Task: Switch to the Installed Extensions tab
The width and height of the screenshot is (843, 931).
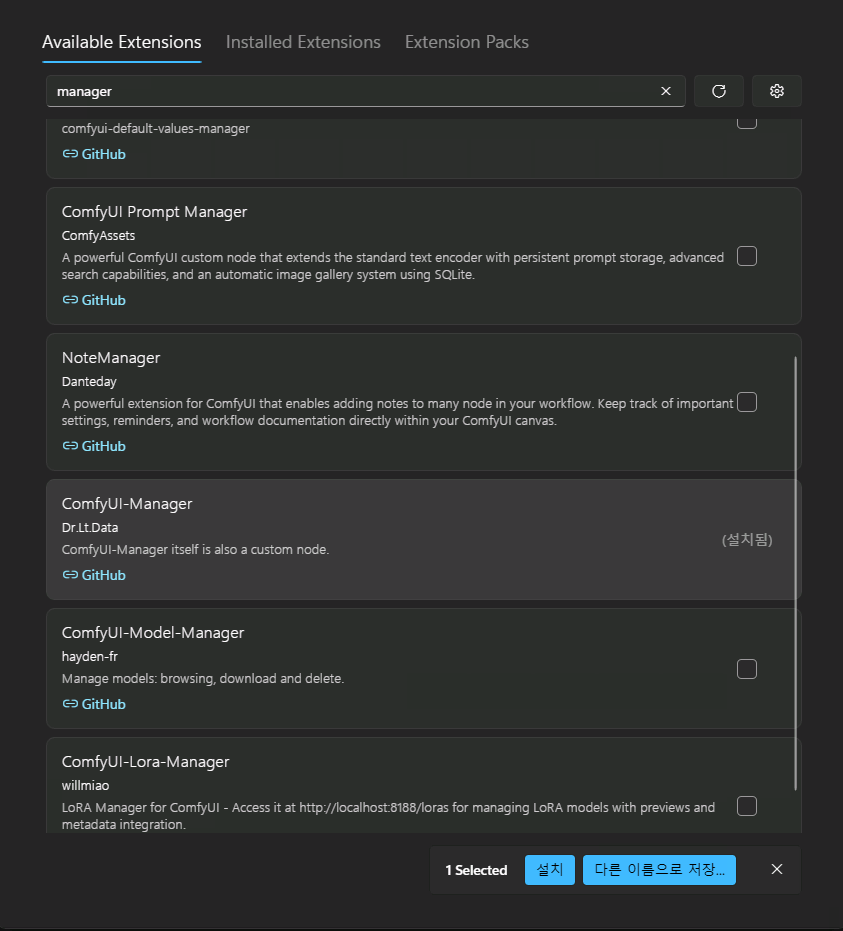Action: (x=303, y=42)
